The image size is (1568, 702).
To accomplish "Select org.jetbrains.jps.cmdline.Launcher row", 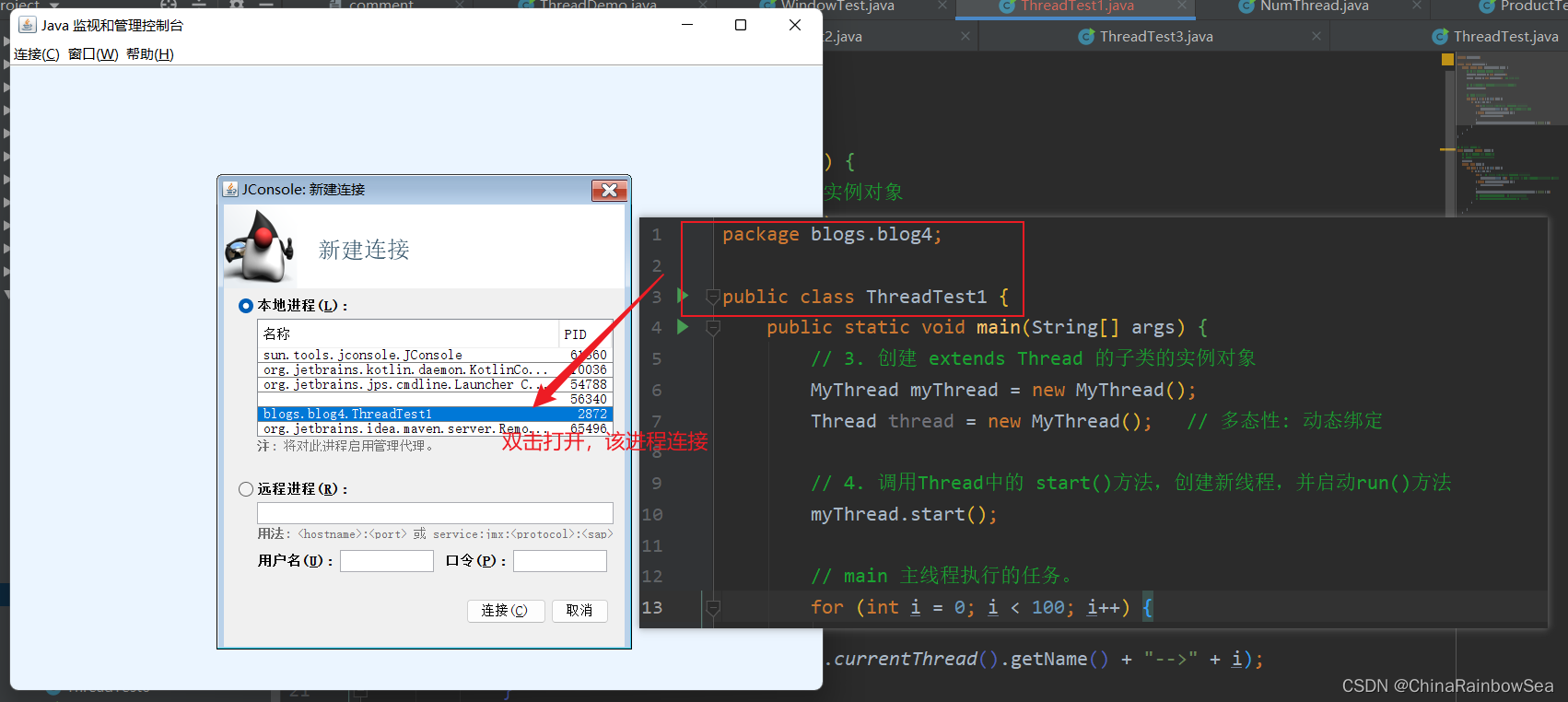I will pos(435,384).
